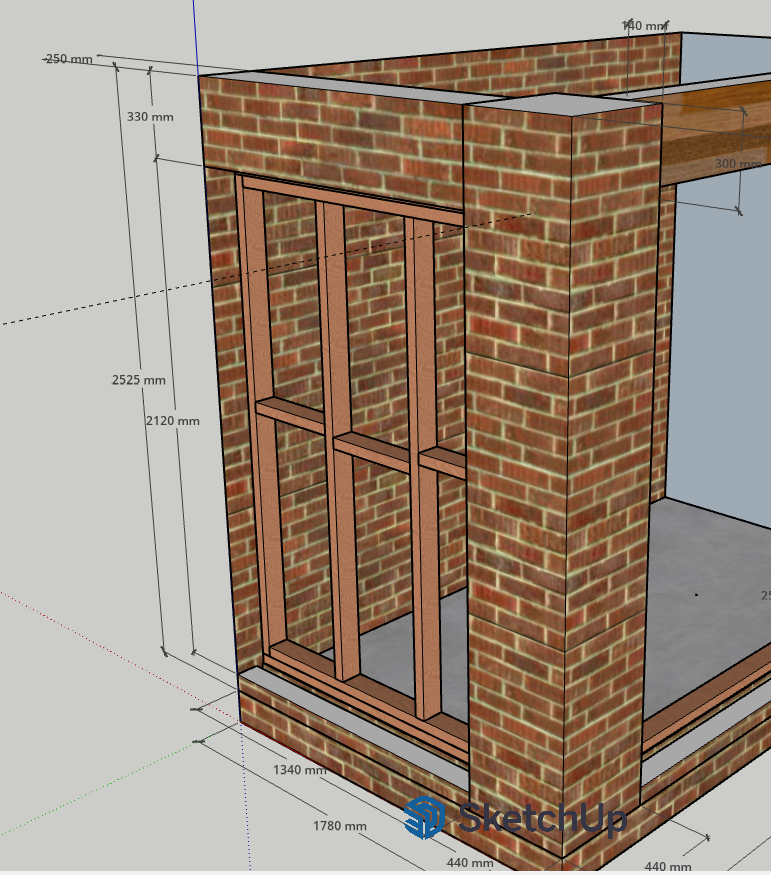Select the 2525 mm height dimension label
Image resolution: width=771 pixels, height=875 pixels.
(x=138, y=380)
